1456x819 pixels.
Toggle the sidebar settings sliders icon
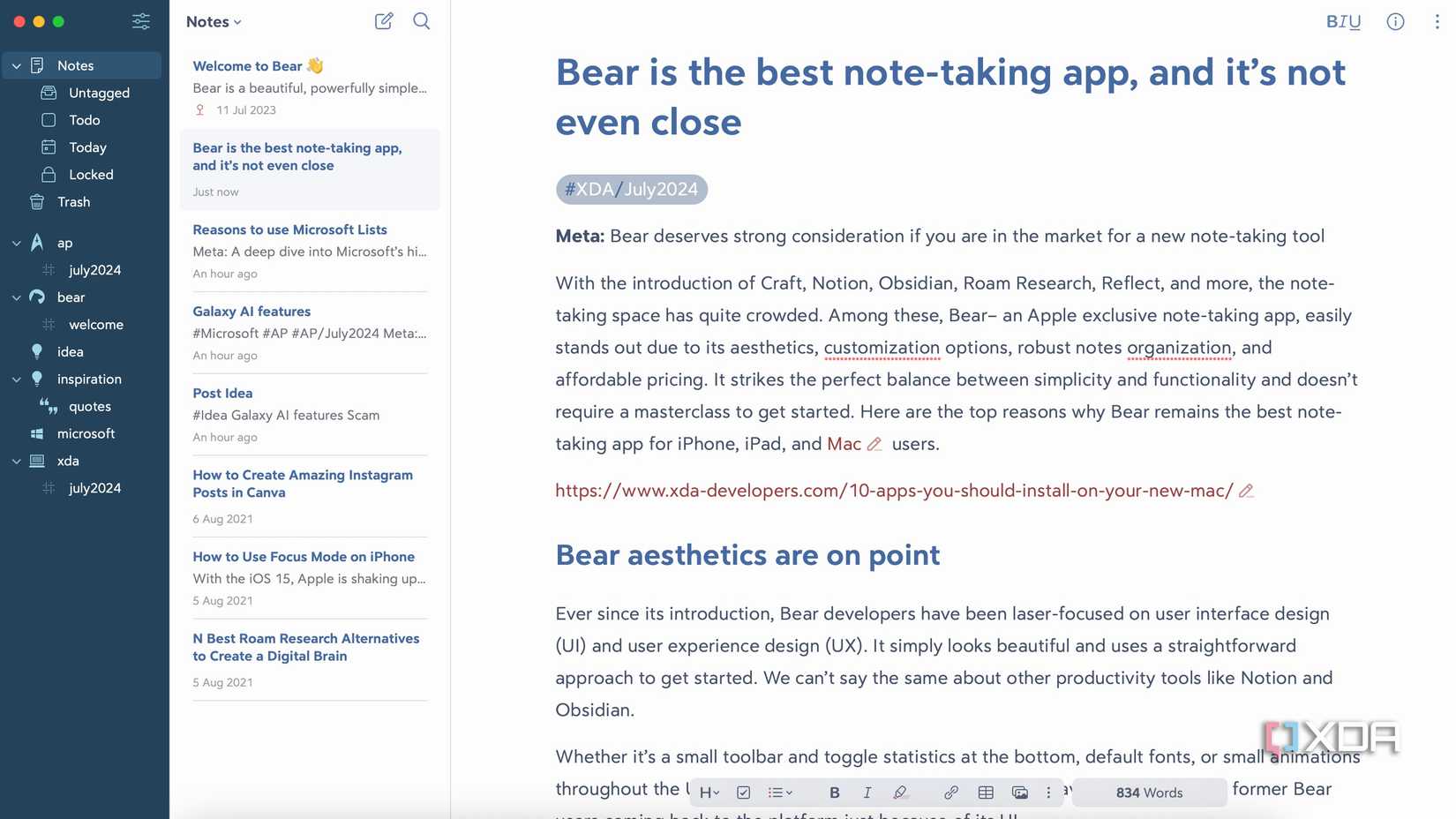(140, 21)
